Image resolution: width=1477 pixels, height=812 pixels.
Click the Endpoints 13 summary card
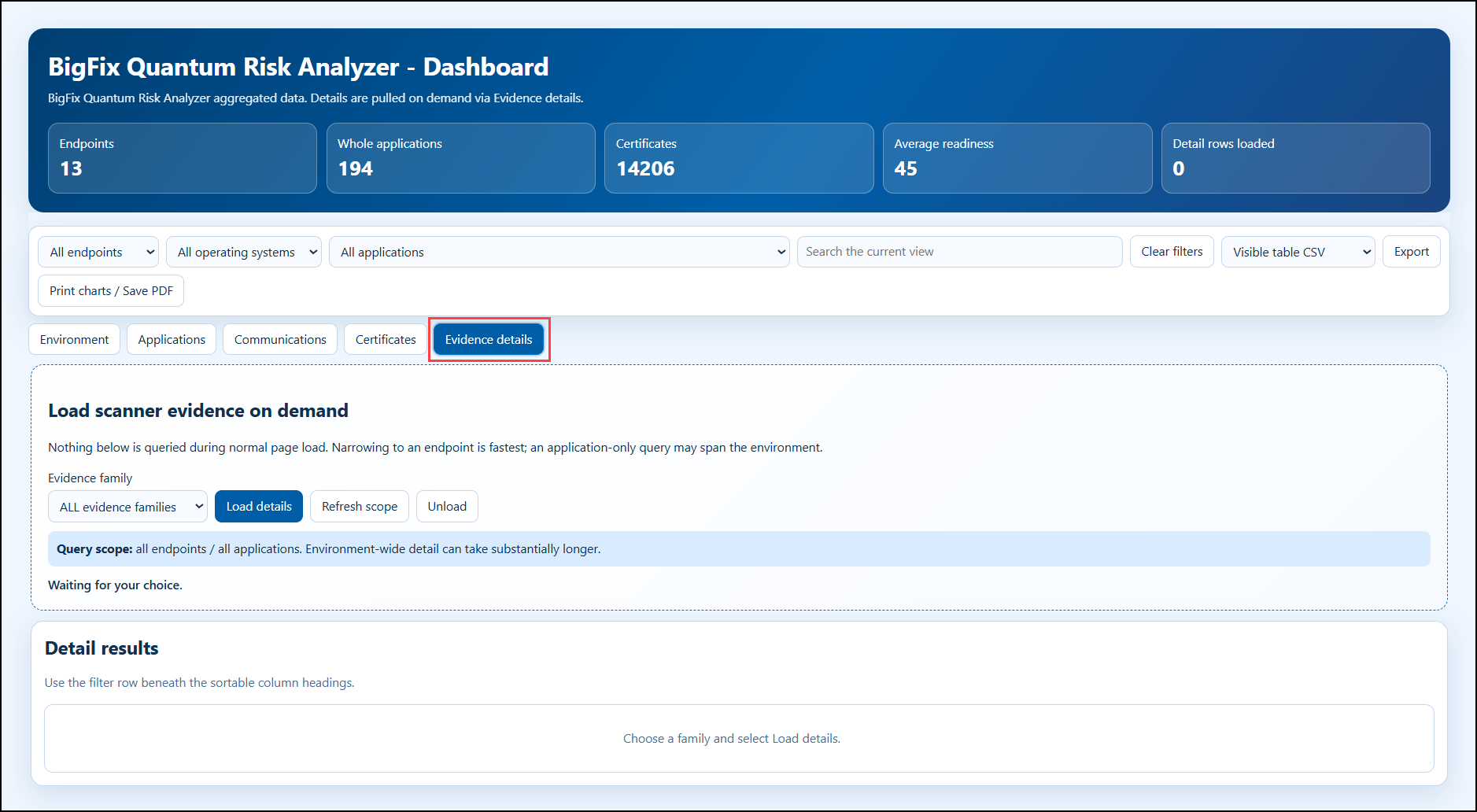183,158
